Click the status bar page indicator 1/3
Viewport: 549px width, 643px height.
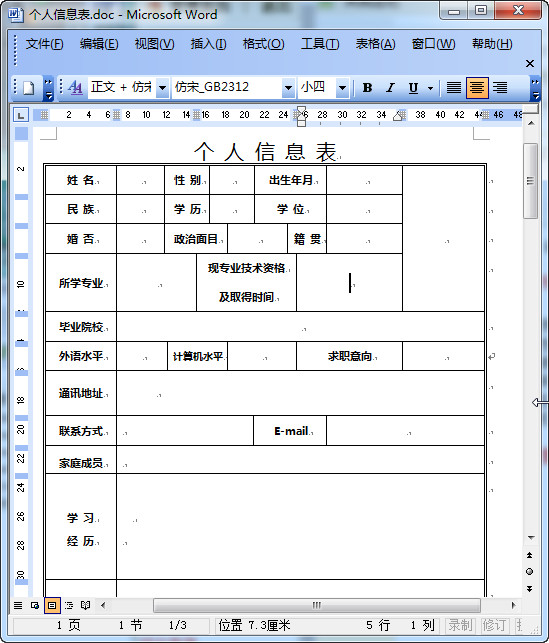177,625
